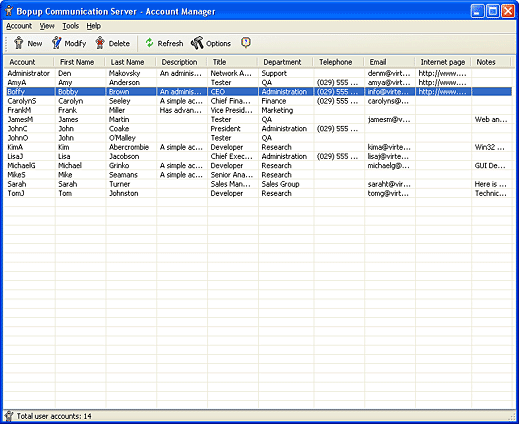
Task: Select the FrankM account
Action: coord(259,110)
